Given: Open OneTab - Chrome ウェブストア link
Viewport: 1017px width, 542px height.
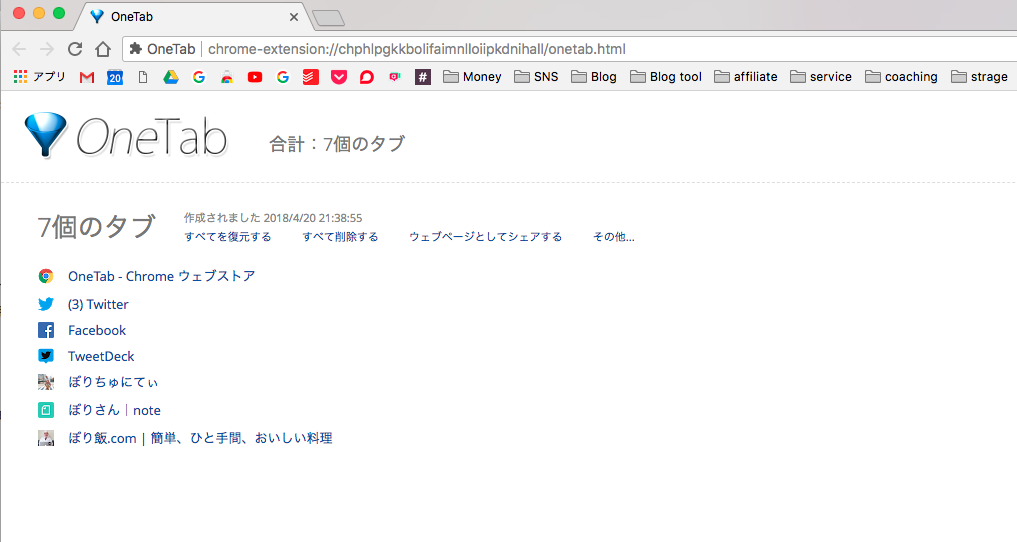Looking at the screenshot, I should tap(162, 276).
